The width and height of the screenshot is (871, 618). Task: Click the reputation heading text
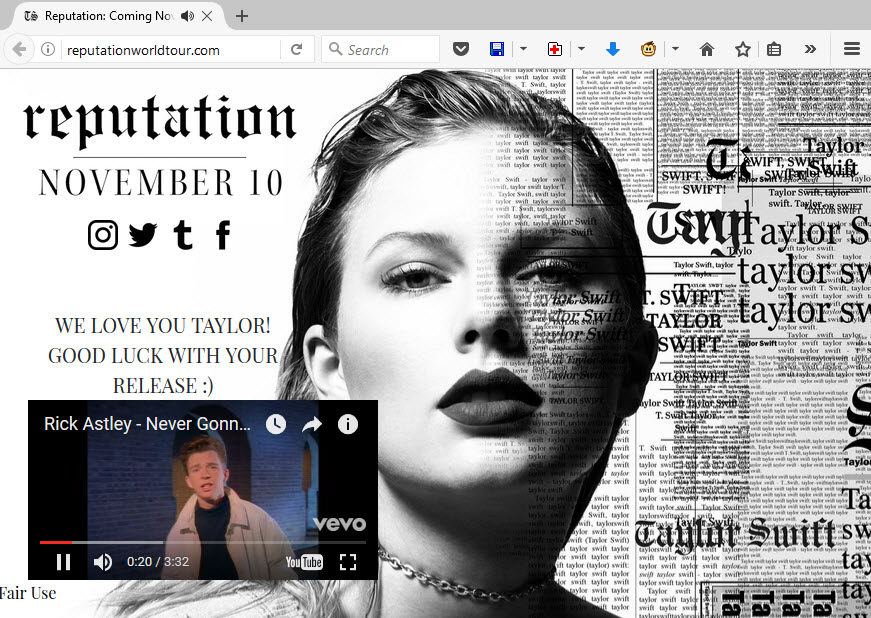pyautogui.click(x=159, y=120)
